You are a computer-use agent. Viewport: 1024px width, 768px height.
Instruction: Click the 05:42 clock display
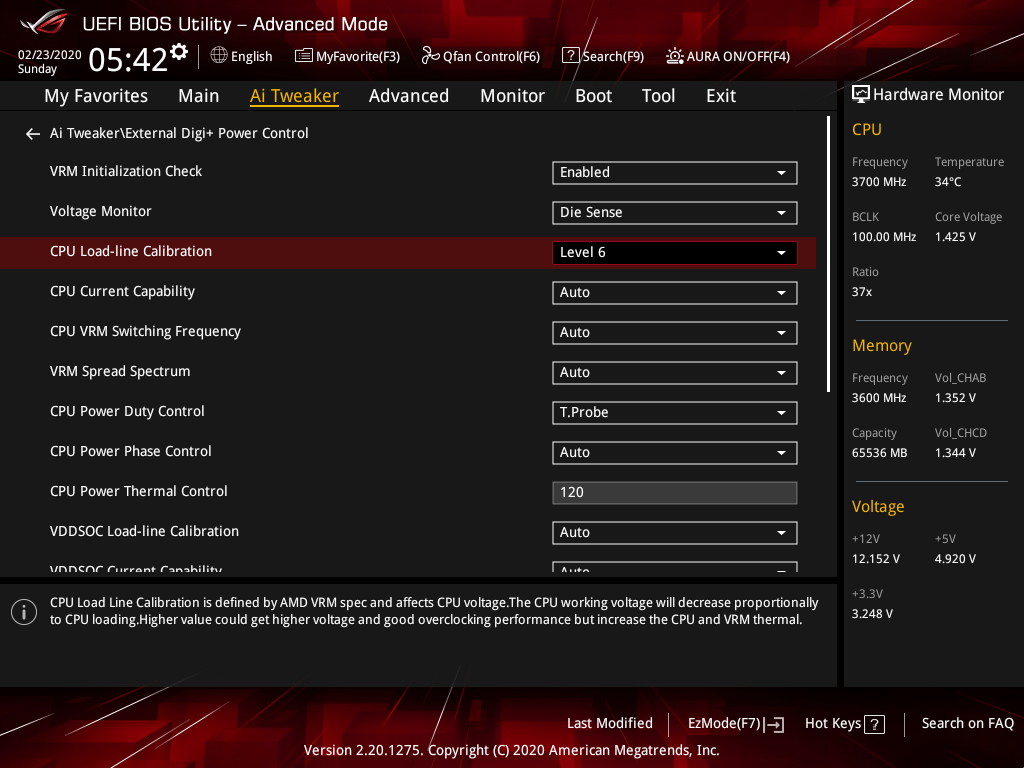click(x=128, y=59)
